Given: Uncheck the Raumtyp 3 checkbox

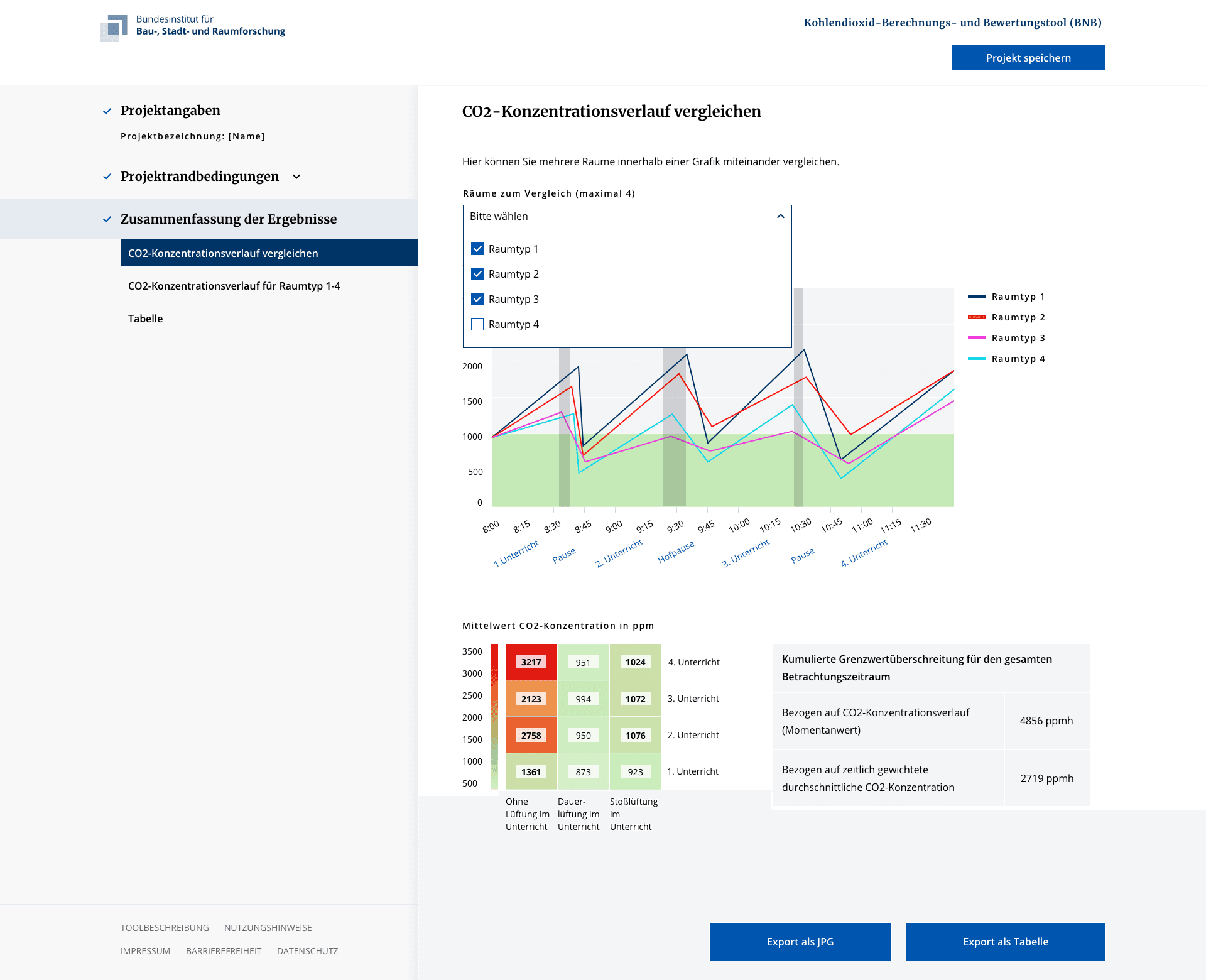Looking at the screenshot, I should [477, 299].
